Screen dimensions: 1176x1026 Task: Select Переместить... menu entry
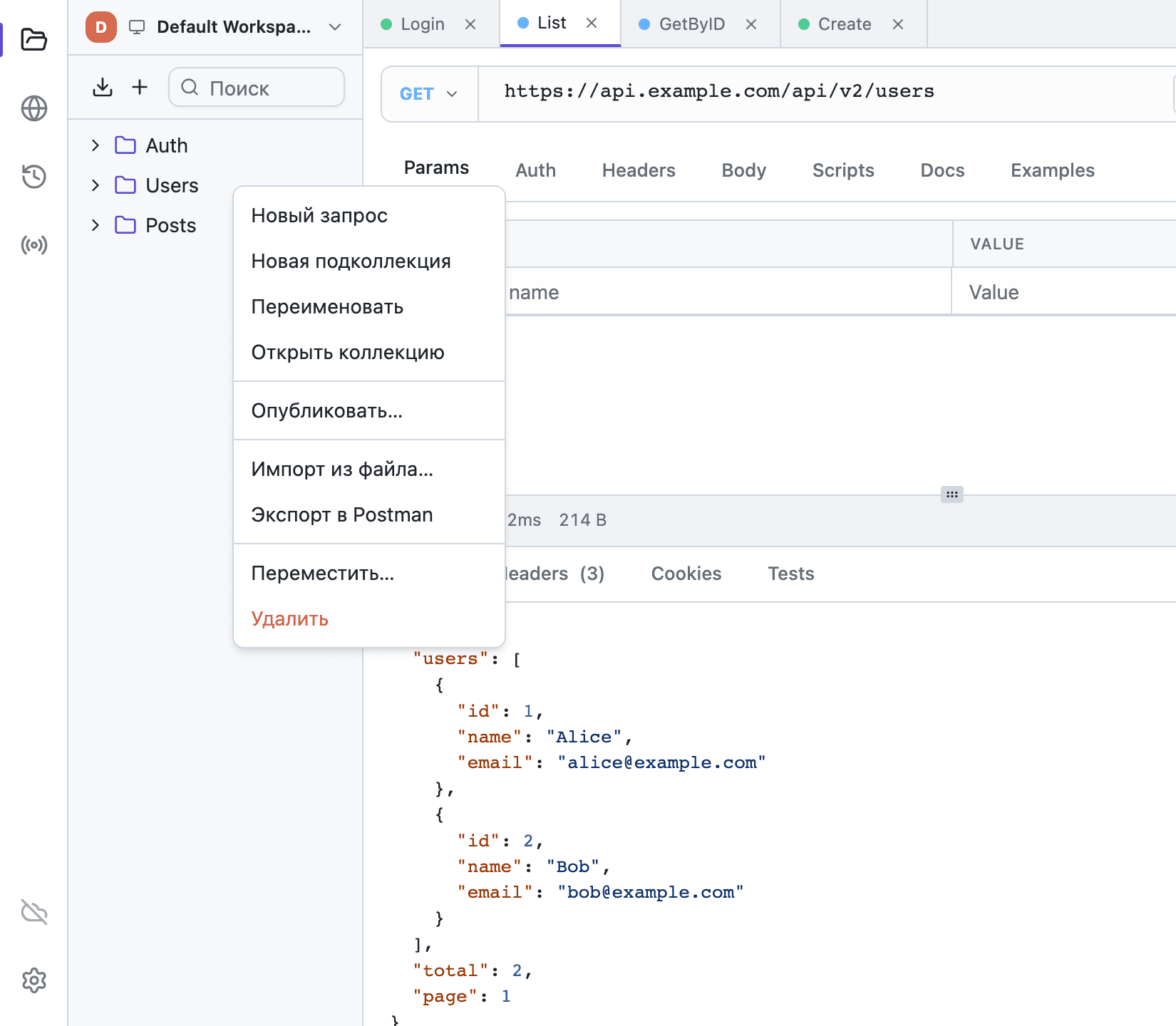tap(369, 573)
